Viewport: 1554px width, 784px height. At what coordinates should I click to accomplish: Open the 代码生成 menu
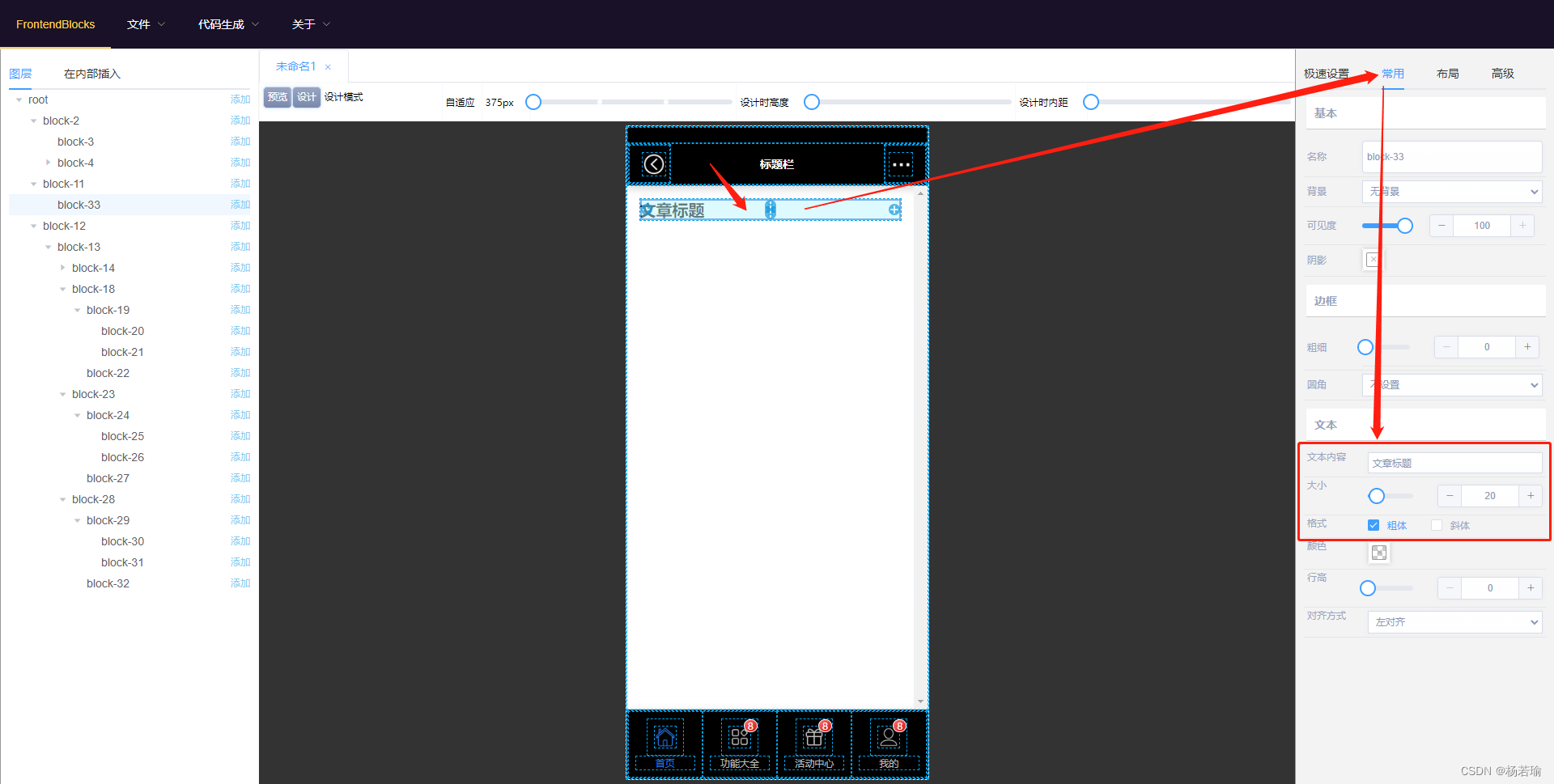coord(228,24)
